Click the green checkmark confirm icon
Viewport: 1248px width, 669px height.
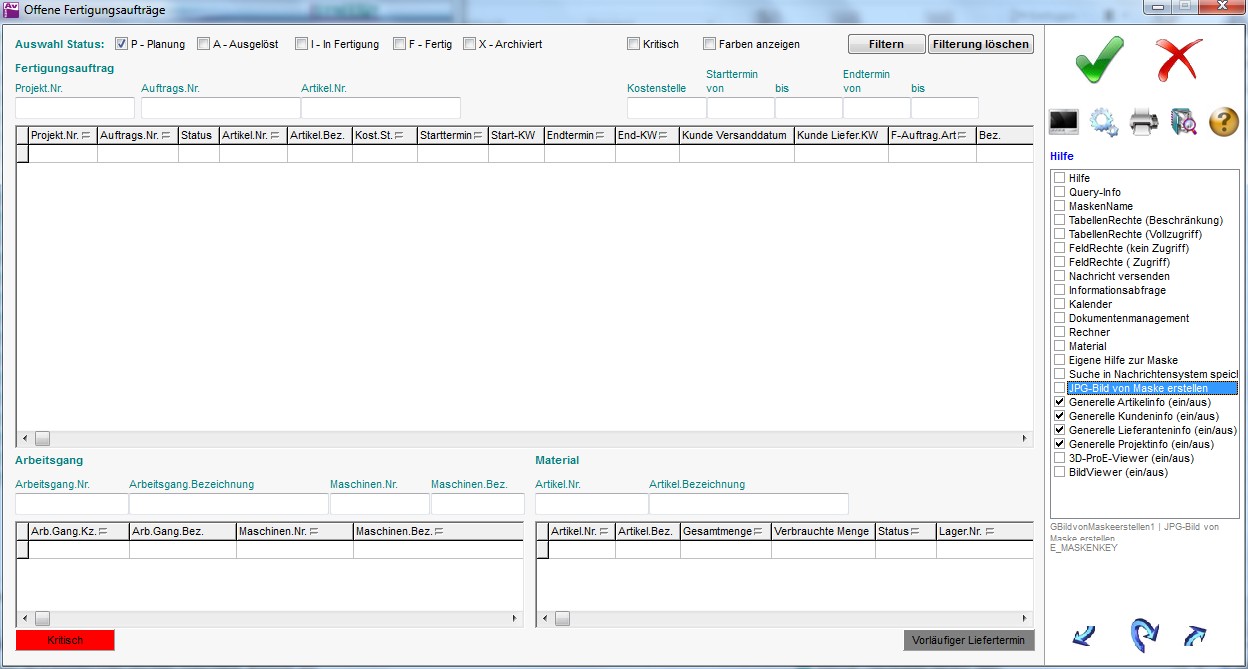(x=1100, y=60)
